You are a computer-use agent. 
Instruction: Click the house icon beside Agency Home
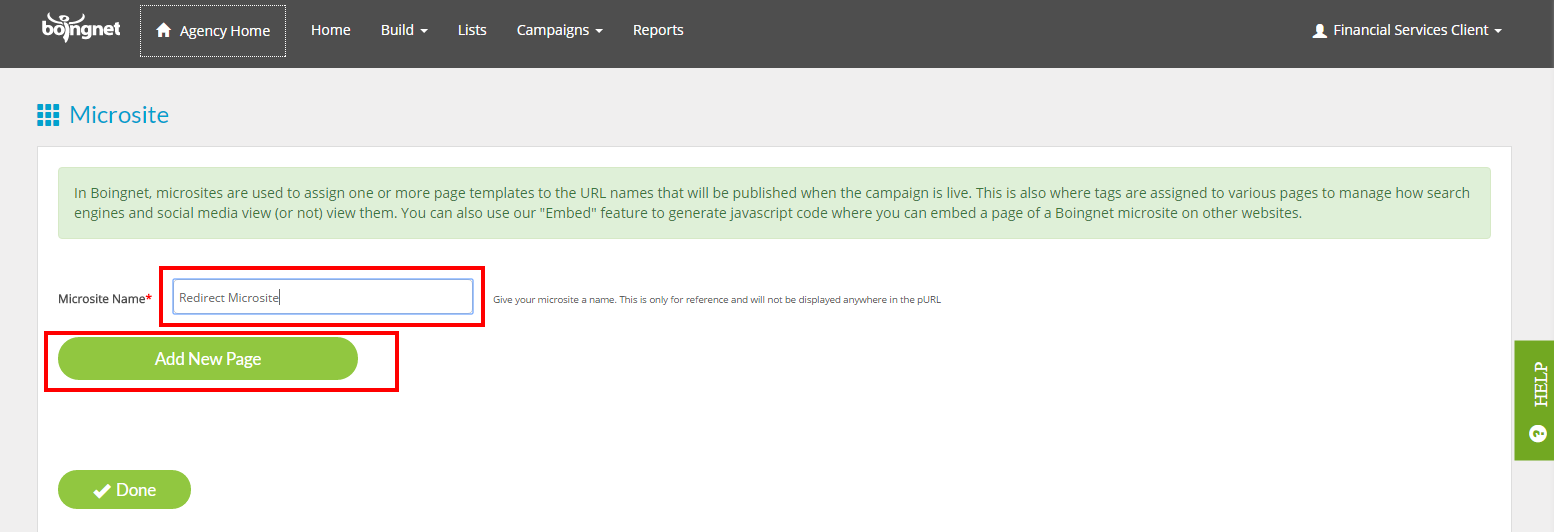[164, 30]
